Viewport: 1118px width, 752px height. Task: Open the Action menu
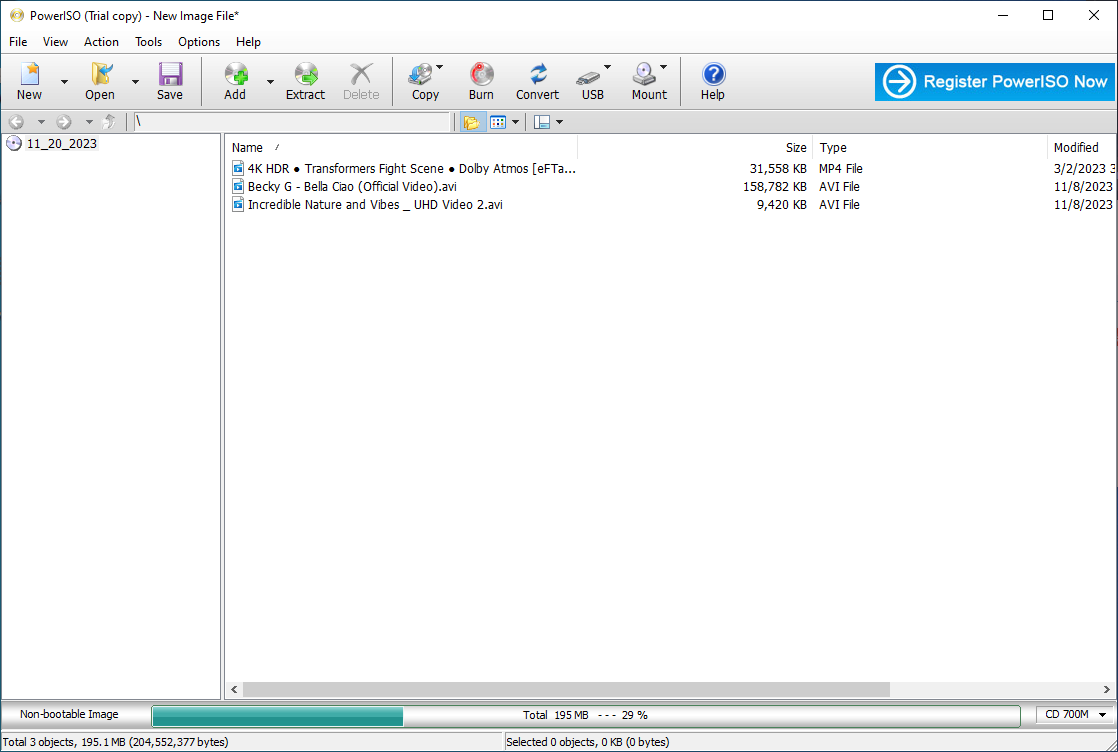pyautogui.click(x=101, y=42)
